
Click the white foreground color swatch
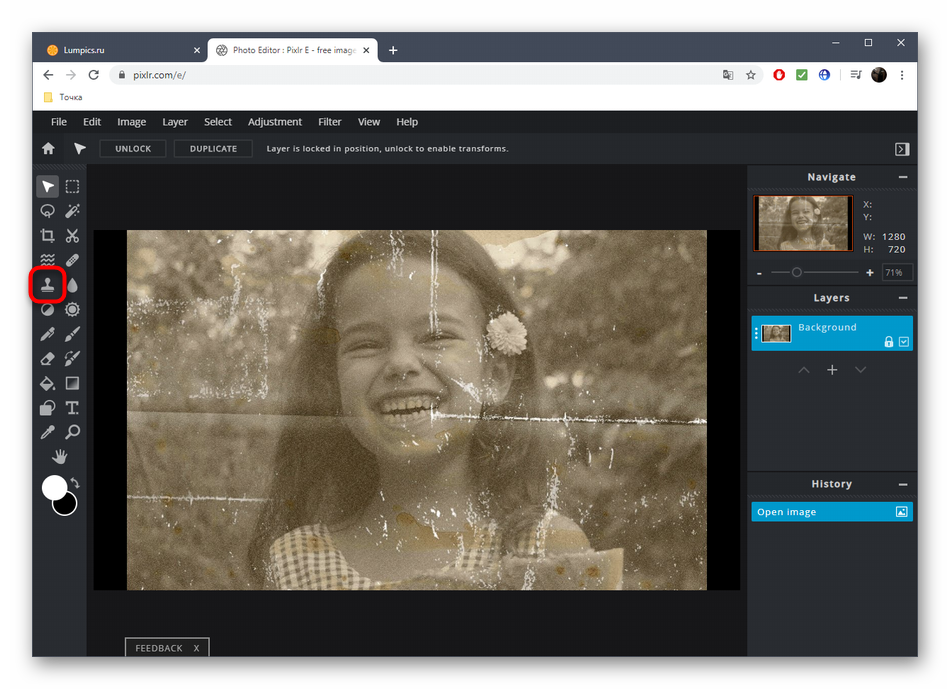pos(53,487)
